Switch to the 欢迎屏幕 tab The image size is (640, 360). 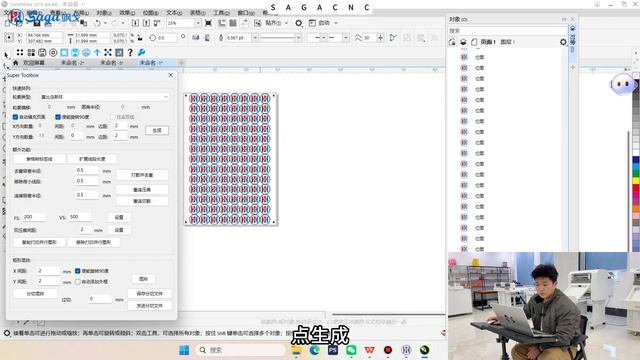point(34,63)
